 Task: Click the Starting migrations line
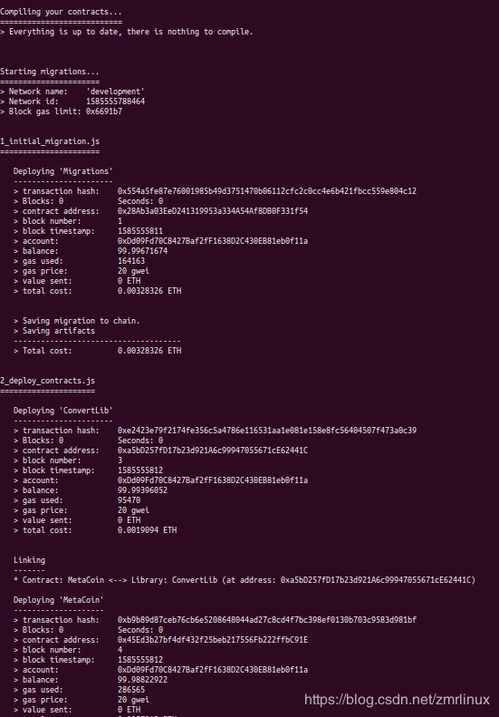tap(49, 71)
